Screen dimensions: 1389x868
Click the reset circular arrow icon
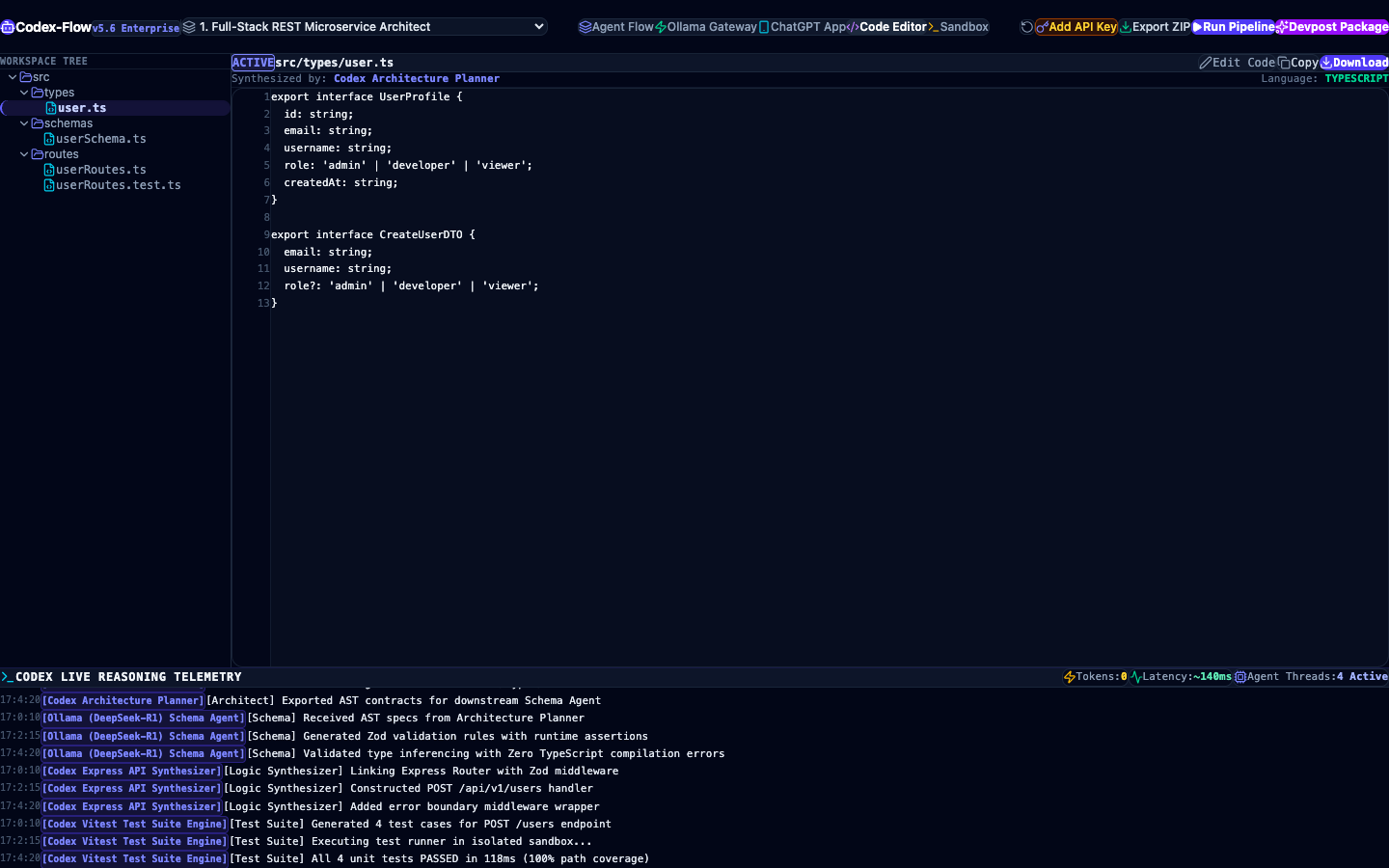1027,27
